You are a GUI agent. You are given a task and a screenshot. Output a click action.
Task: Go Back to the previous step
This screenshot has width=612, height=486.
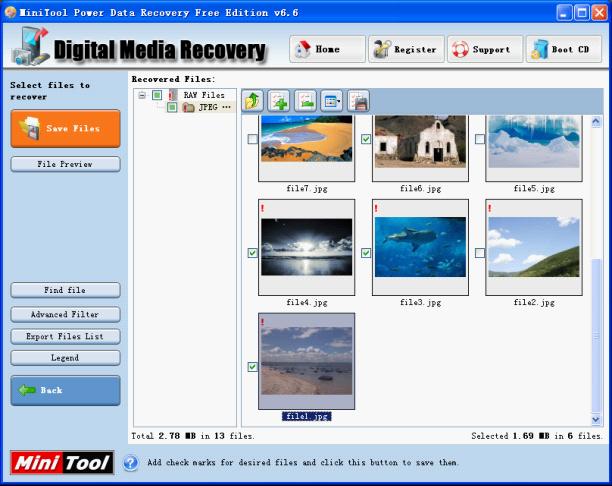[66, 391]
